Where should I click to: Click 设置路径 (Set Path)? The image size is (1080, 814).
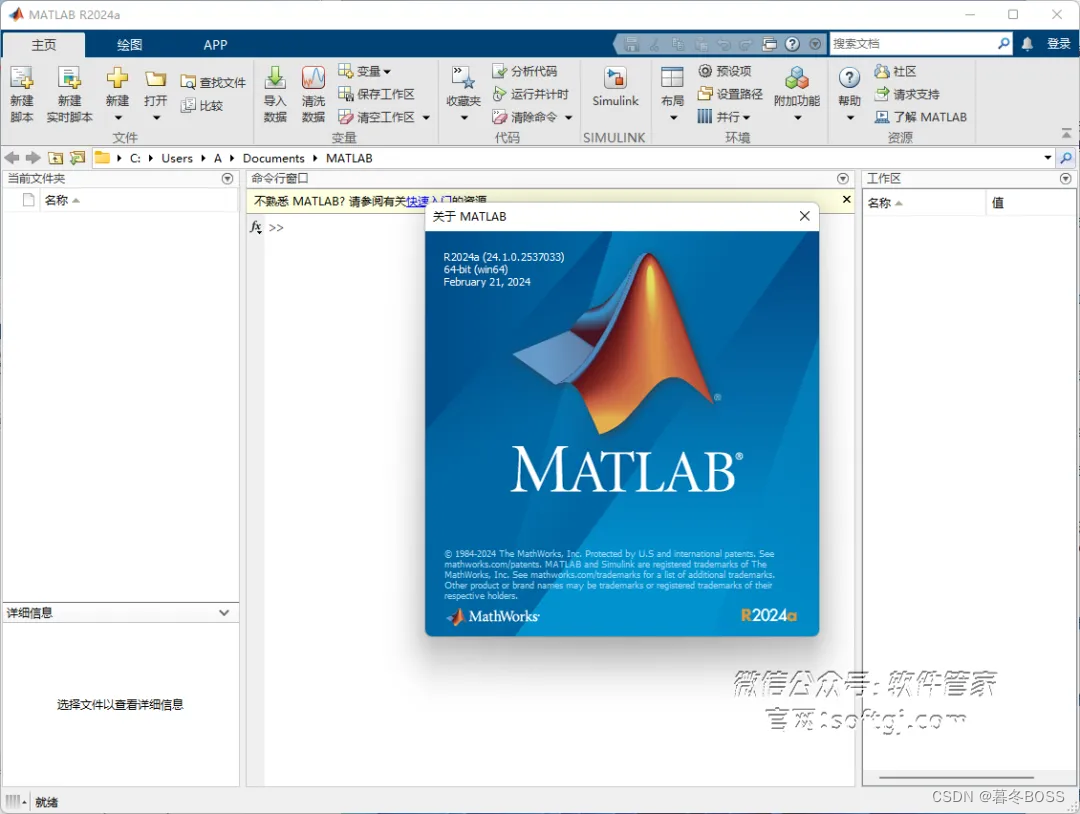(730, 94)
